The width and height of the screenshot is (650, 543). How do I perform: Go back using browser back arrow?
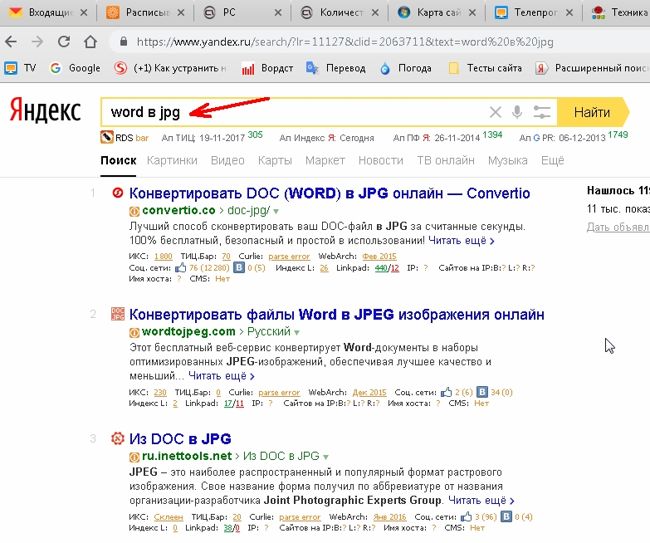11,41
